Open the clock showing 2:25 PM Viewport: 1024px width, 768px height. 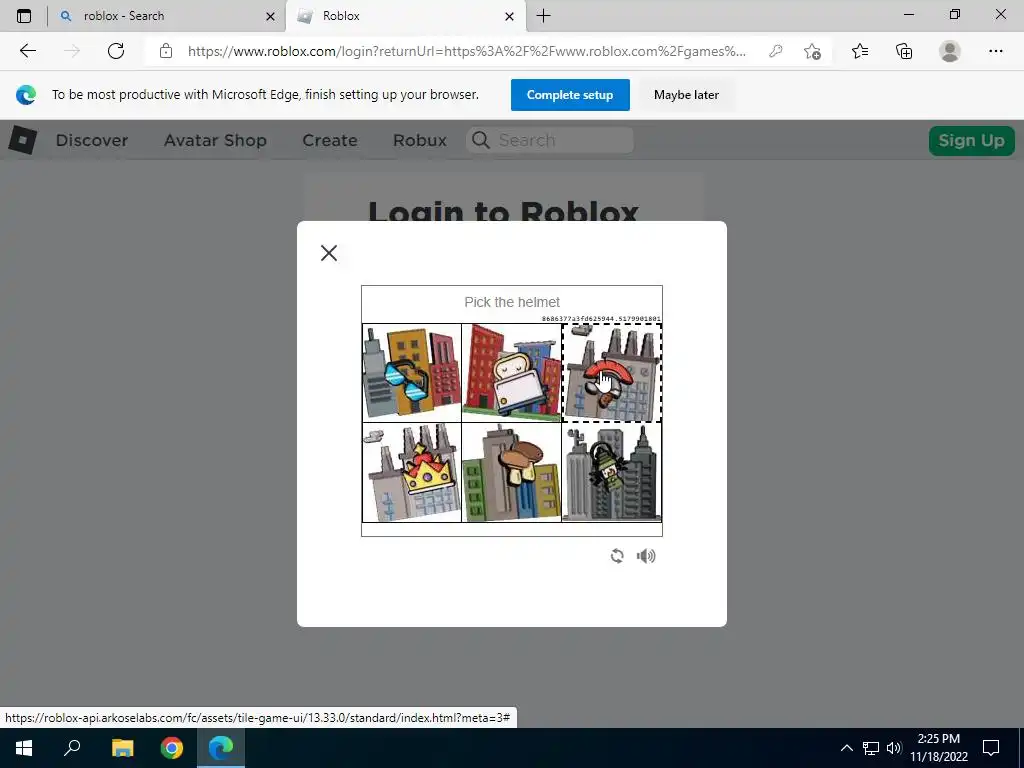pos(938,748)
